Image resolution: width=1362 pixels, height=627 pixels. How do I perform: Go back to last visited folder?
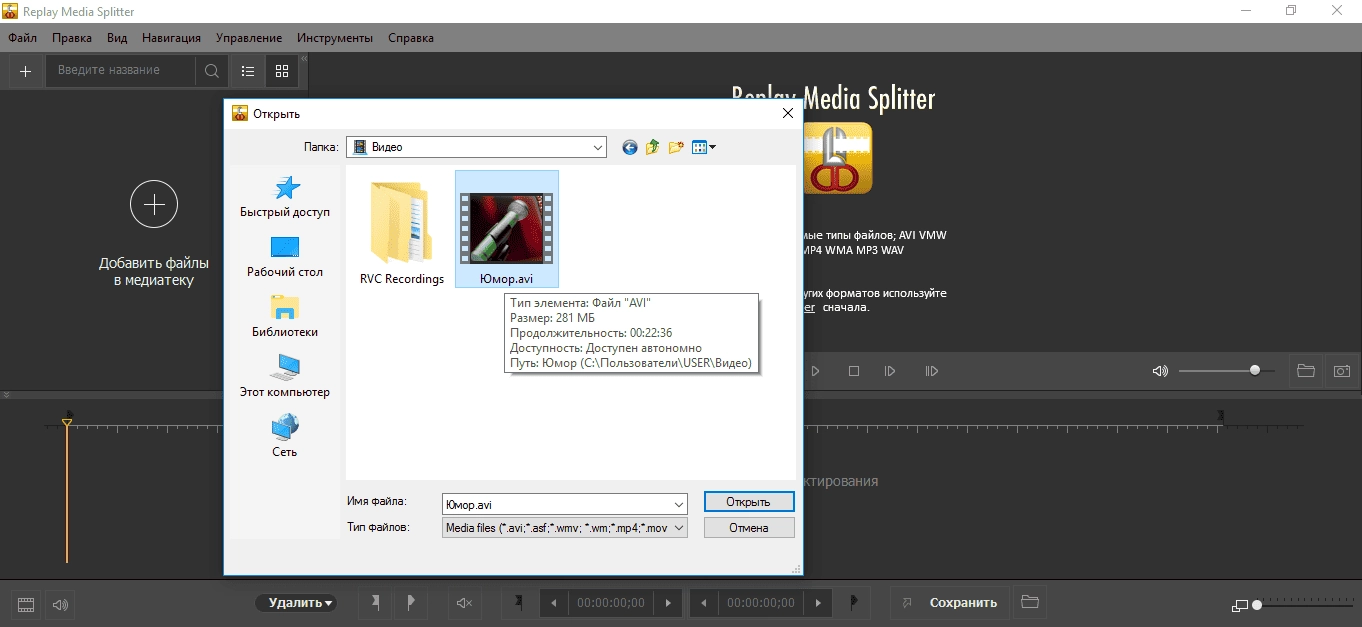(x=629, y=147)
